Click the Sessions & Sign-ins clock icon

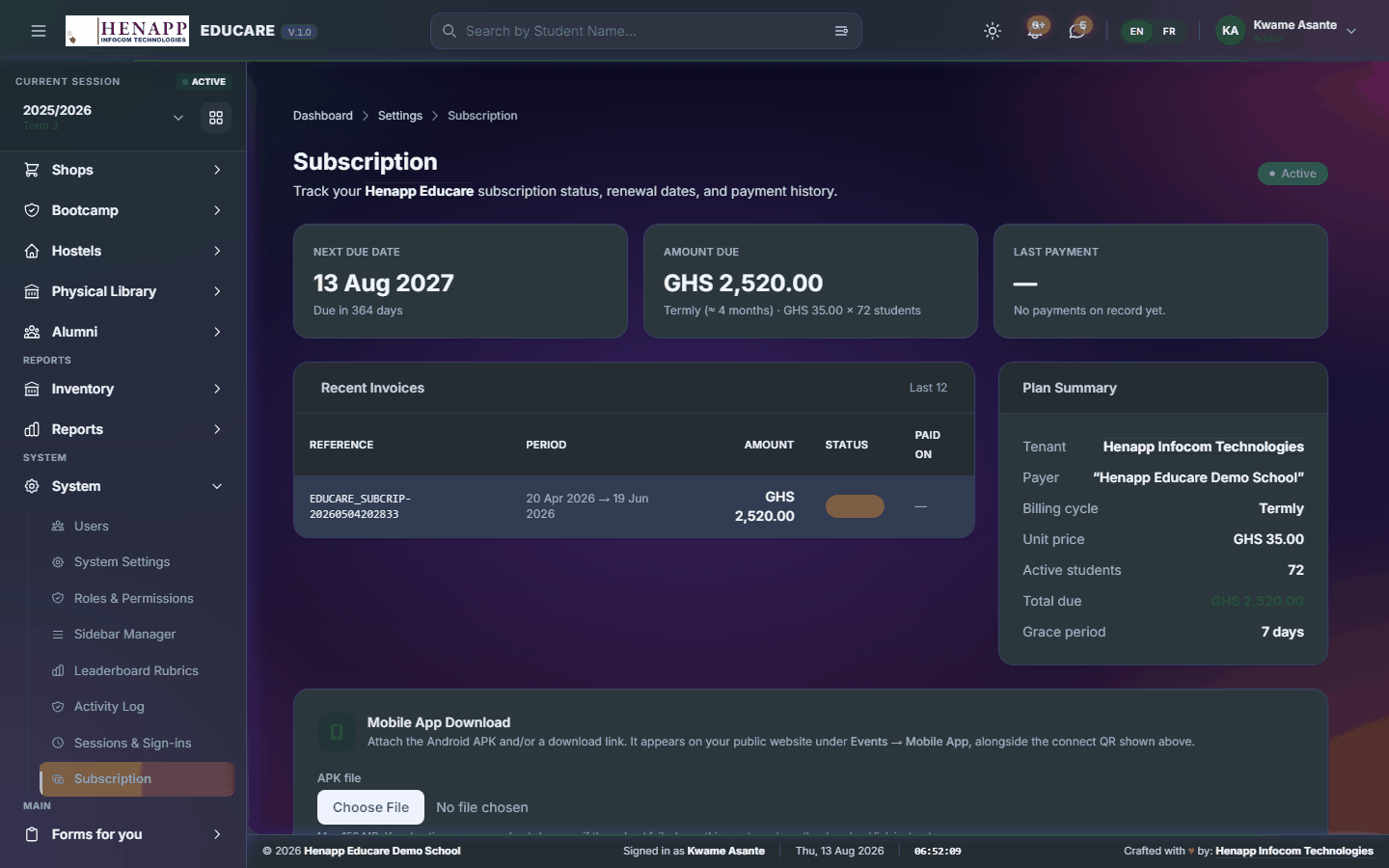[58, 743]
